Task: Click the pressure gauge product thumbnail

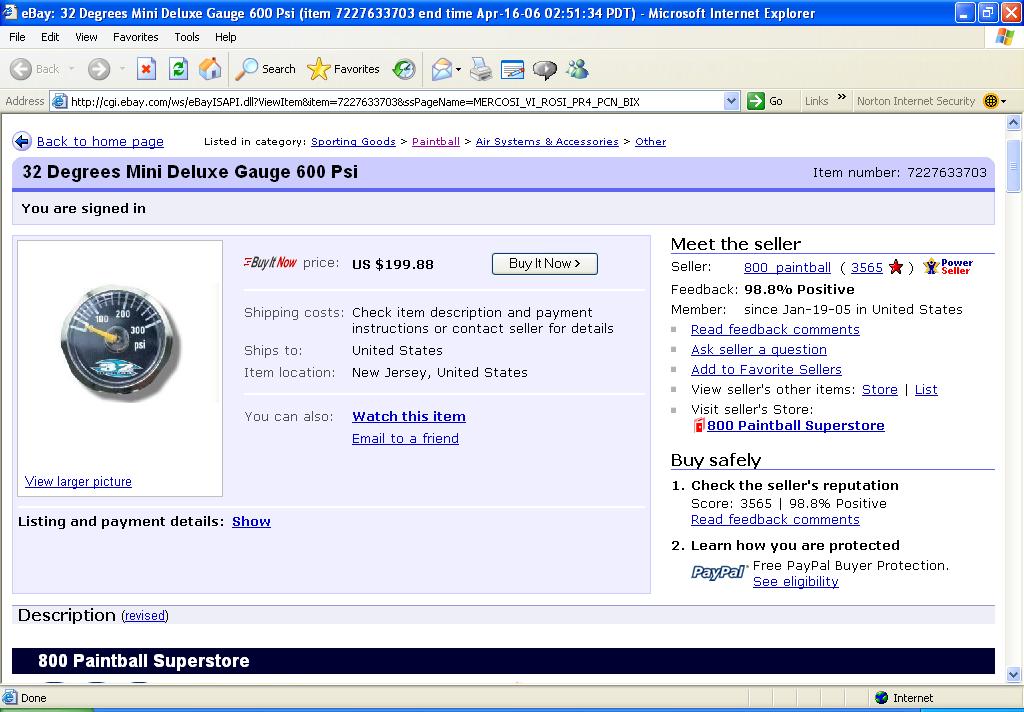Action: tap(120, 342)
